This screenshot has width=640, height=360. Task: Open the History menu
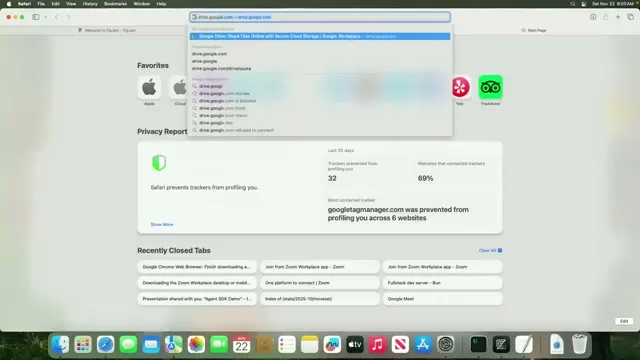tap(90, 4)
